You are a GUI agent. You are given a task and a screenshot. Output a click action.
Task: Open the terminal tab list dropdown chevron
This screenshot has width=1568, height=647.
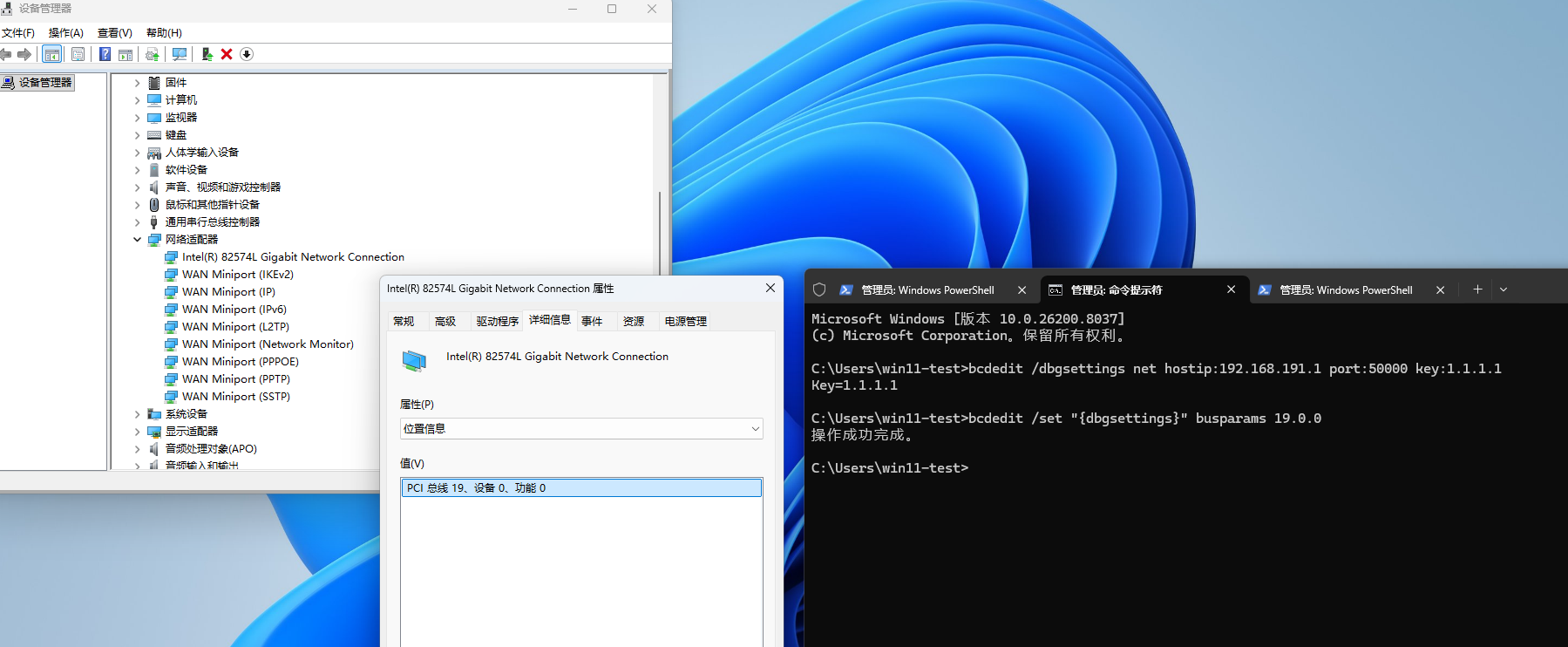(x=1504, y=289)
